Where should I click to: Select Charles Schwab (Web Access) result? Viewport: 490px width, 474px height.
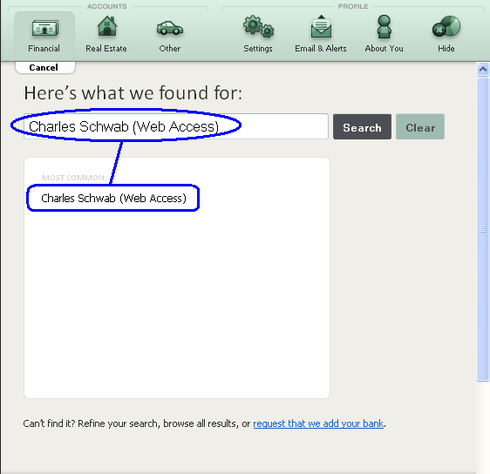click(x=113, y=198)
